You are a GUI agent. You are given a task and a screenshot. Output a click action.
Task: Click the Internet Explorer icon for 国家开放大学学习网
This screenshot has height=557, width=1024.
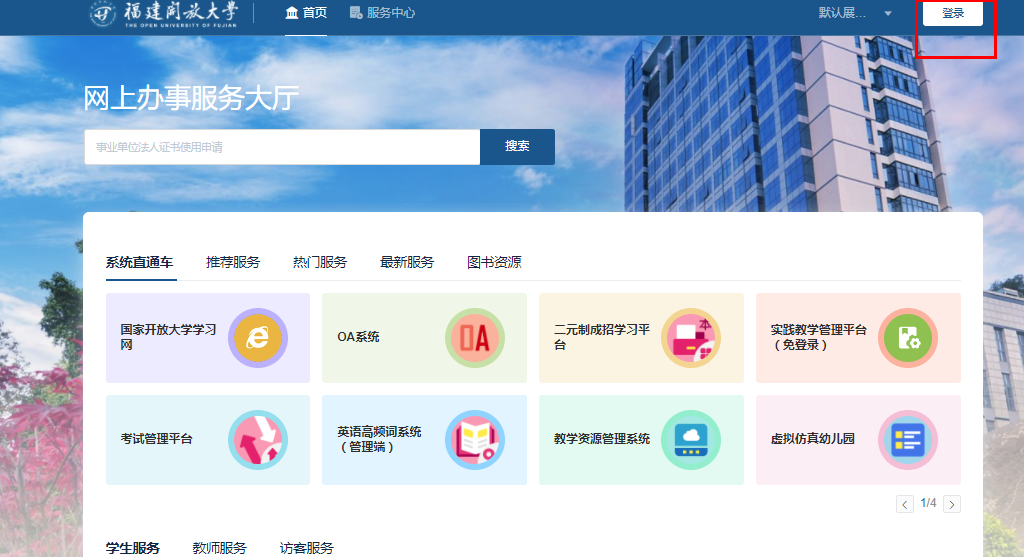pos(258,337)
